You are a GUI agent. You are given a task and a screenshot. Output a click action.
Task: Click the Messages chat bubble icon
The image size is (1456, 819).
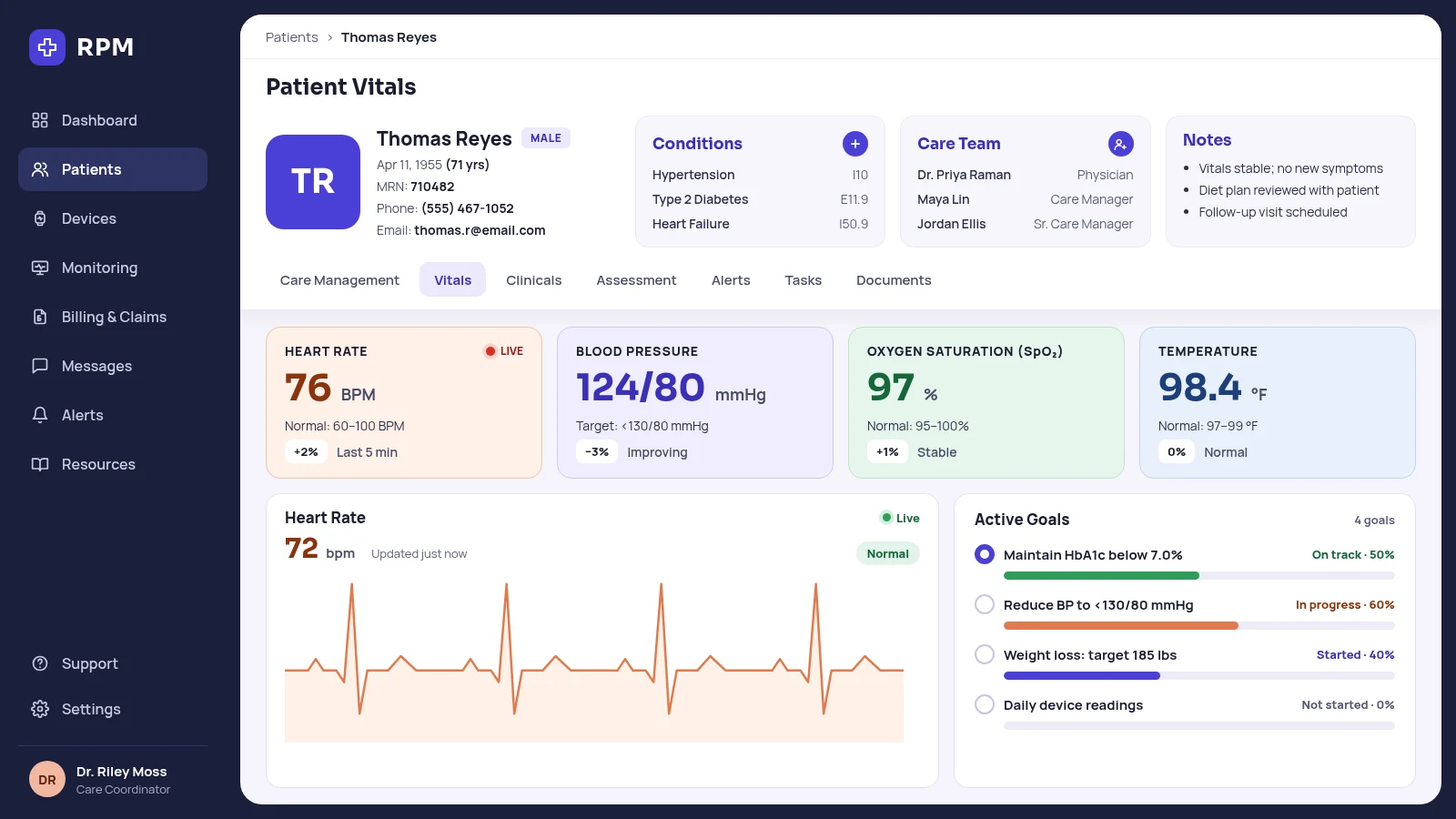40,366
